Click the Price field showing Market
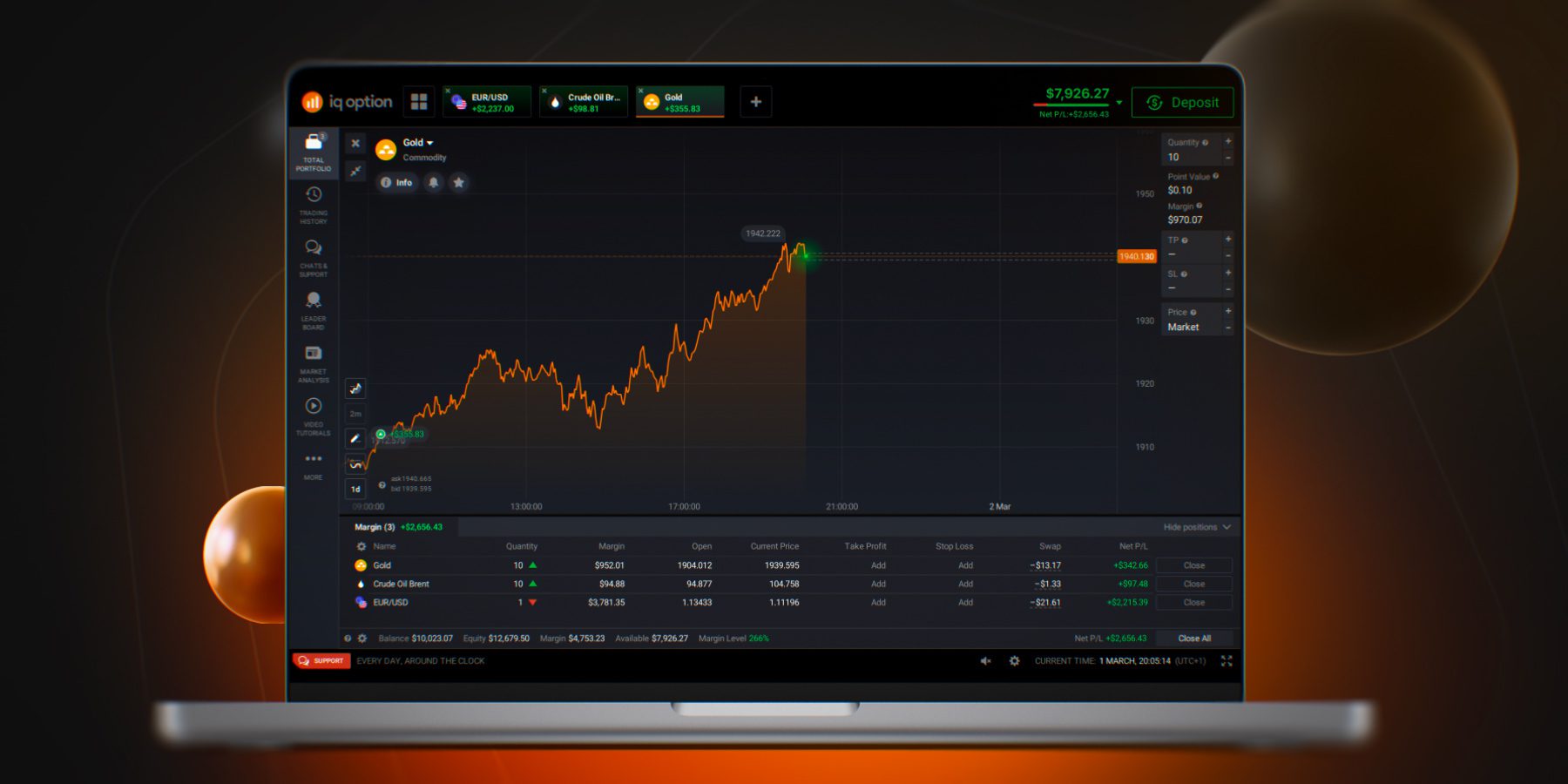Screen dimensions: 1568x784 click(1192, 320)
